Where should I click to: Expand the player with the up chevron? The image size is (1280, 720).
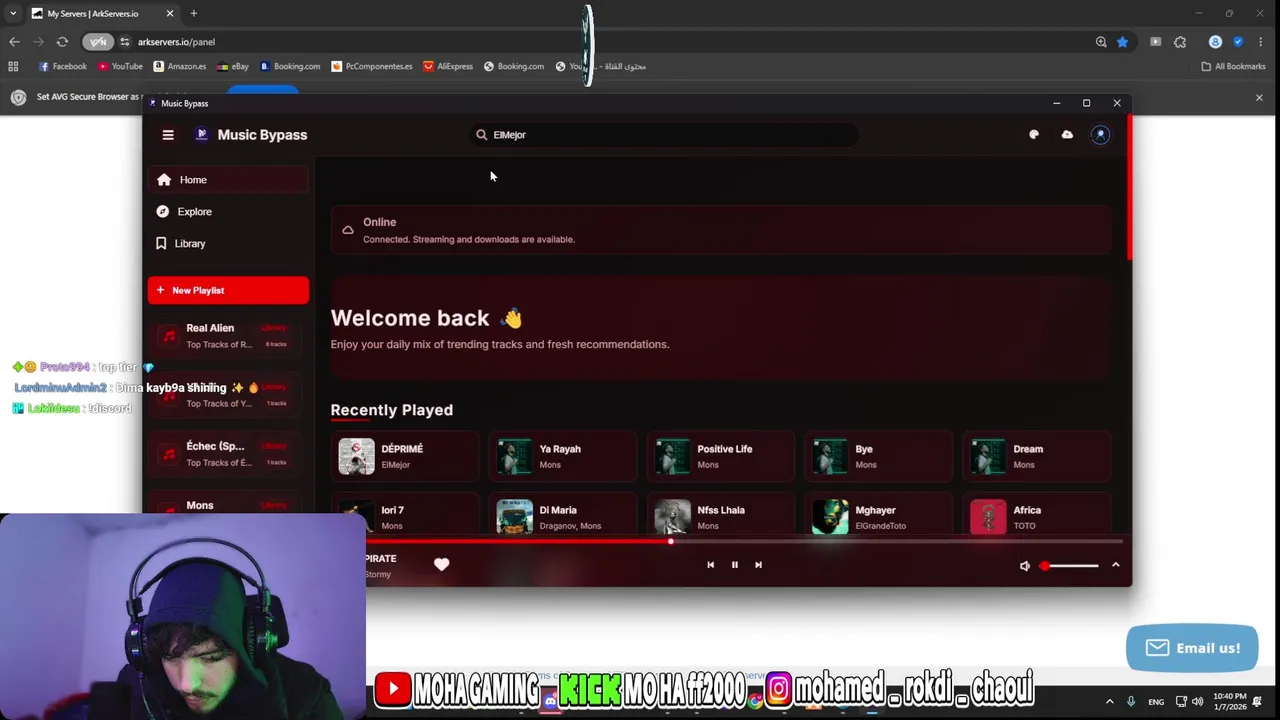point(1116,565)
